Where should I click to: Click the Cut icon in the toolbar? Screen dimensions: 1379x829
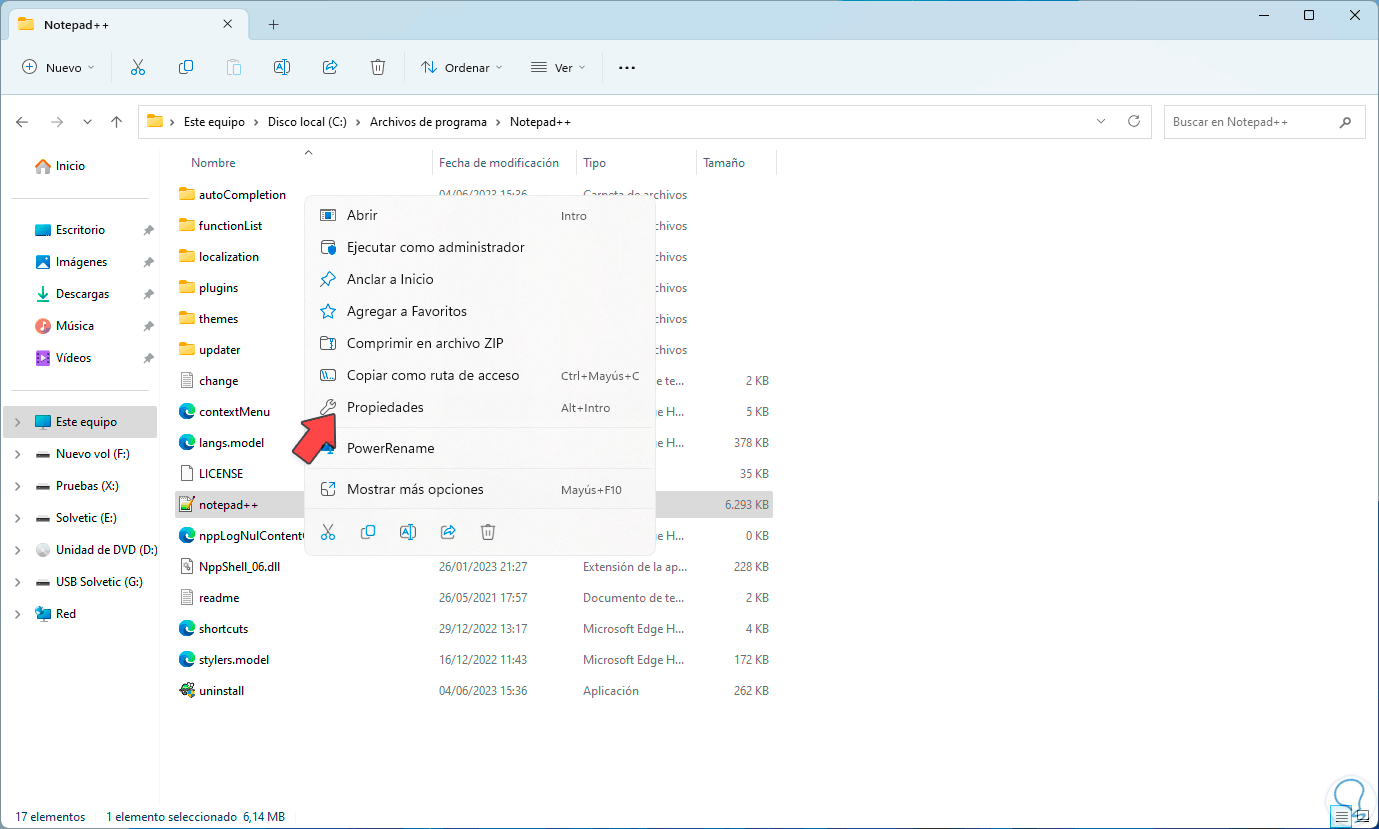(138, 67)
